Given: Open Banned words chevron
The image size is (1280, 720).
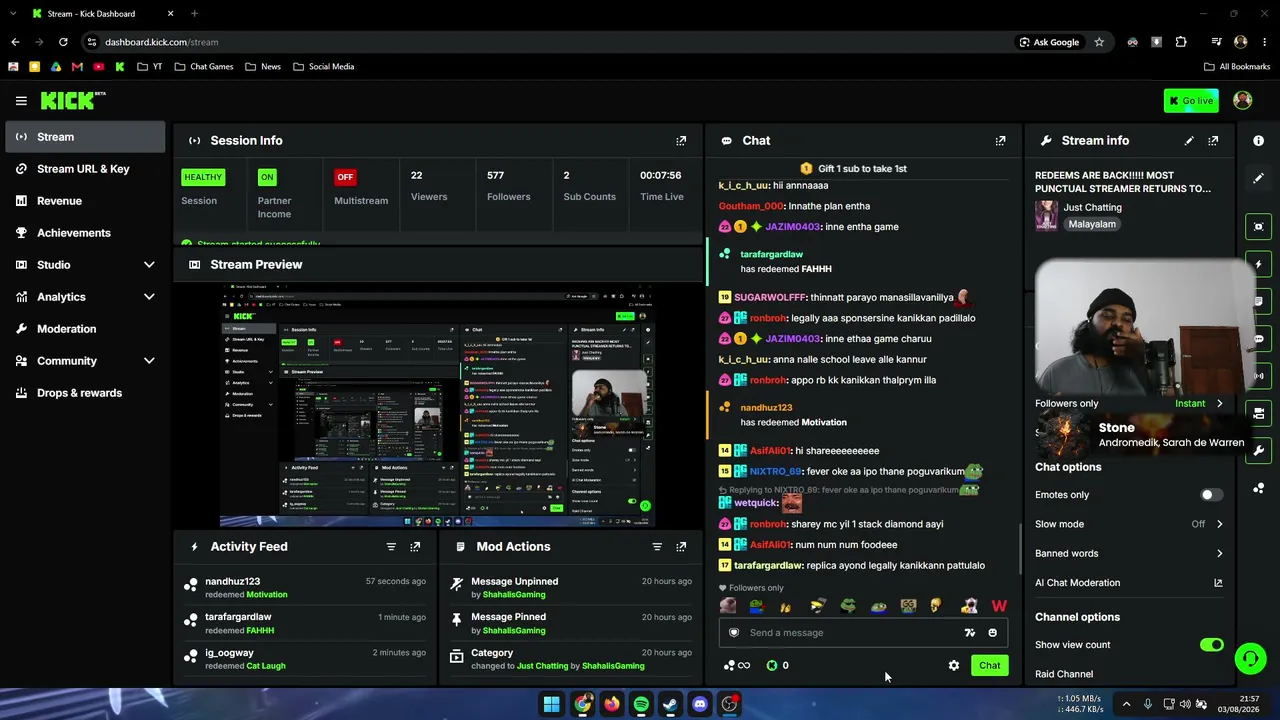Looking at the screenshot, I should [x=1219, y=553].
